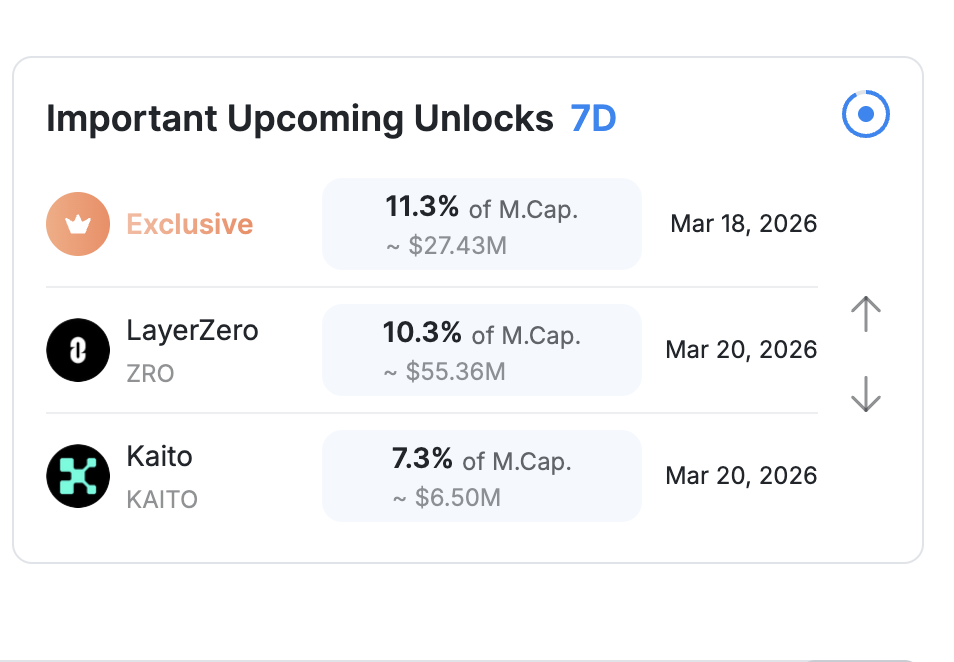Open the LayerZero token name link

[192, 330]
